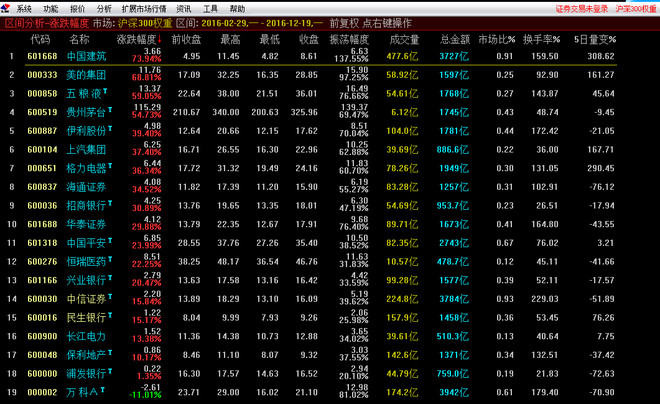660x404 pixels.
Task: Open the 资讯 menu
Action: 184,9
